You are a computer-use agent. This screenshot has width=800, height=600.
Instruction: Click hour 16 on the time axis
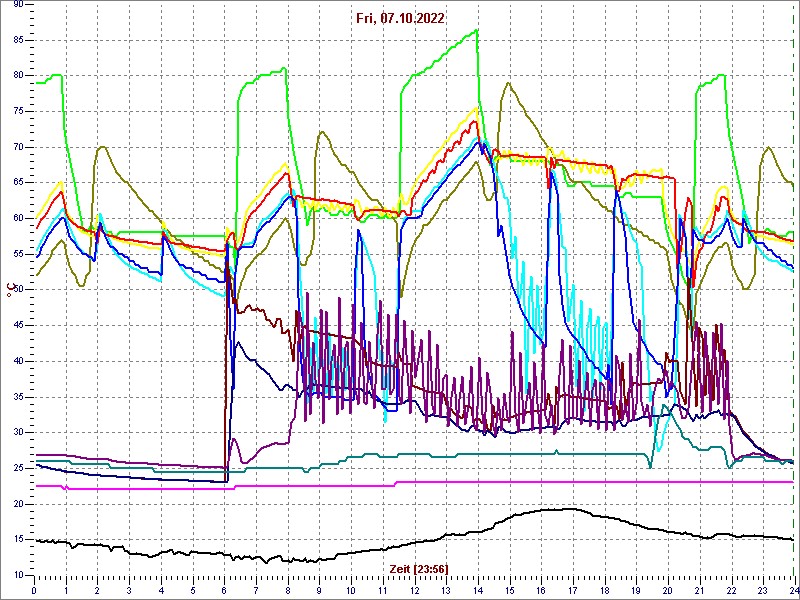(541, 590)
